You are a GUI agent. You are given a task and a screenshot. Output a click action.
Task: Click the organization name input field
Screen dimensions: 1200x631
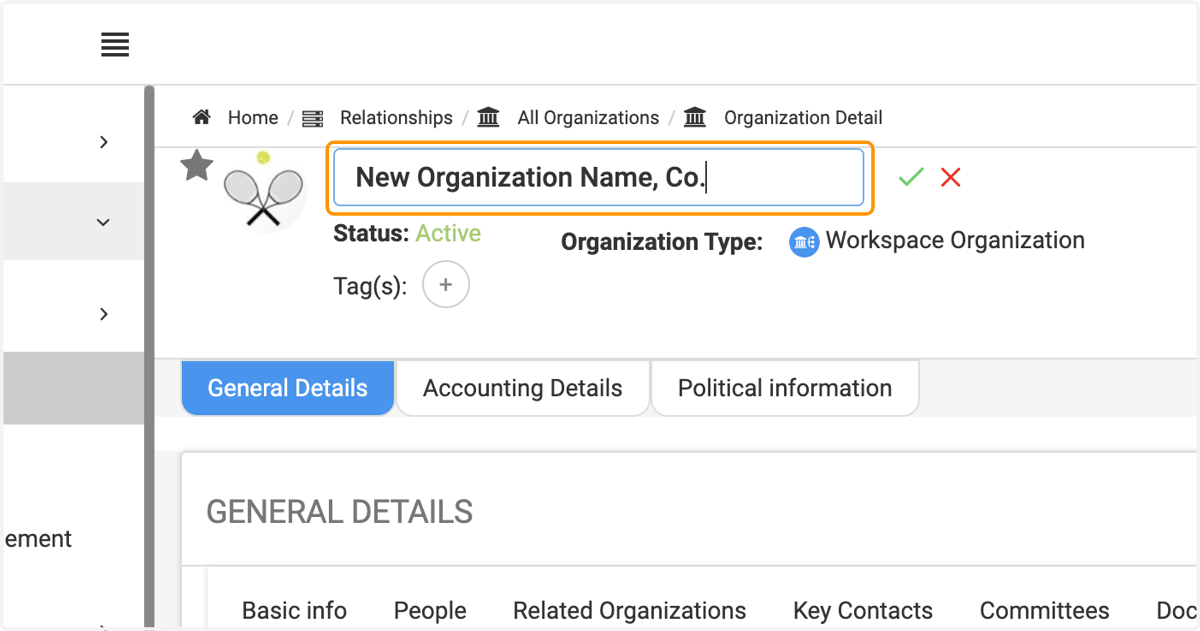tap(599, 177)
